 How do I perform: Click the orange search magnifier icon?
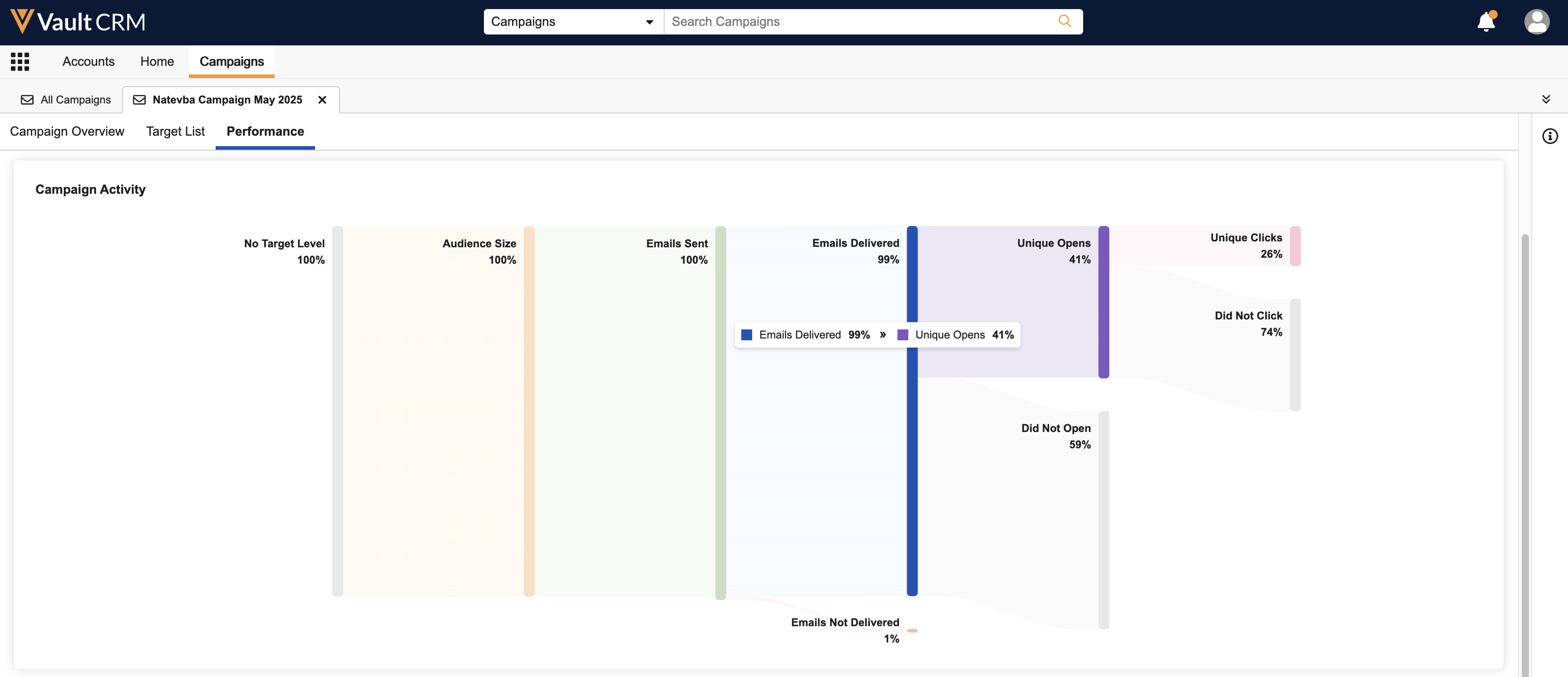tap(1064, 21)
